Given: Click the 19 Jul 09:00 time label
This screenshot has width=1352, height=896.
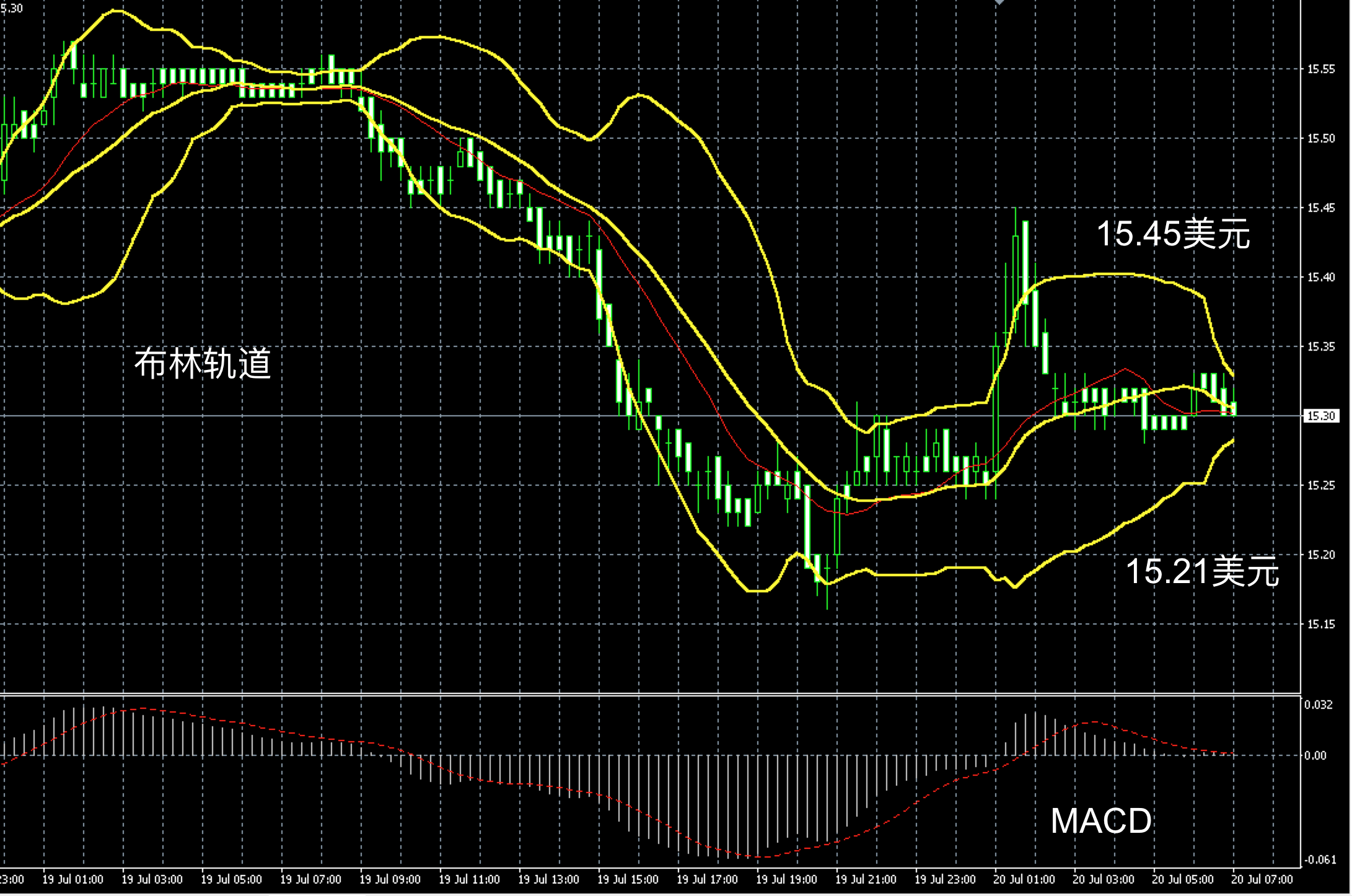Looking at the screenshot, I should 390,879.
